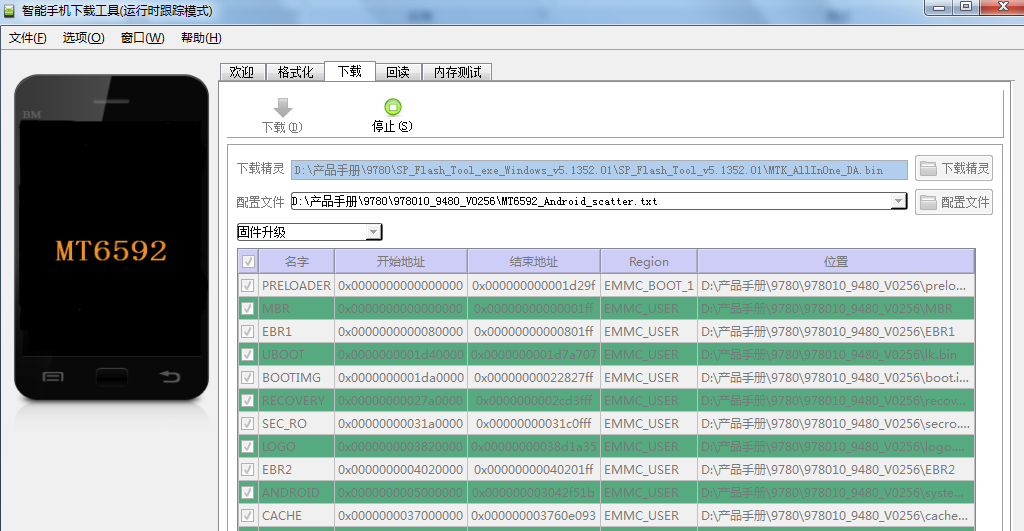Click the Scatter File (配置文件) folder button
The width and height of the screenshot is (1024, 531).
[954, 202]
